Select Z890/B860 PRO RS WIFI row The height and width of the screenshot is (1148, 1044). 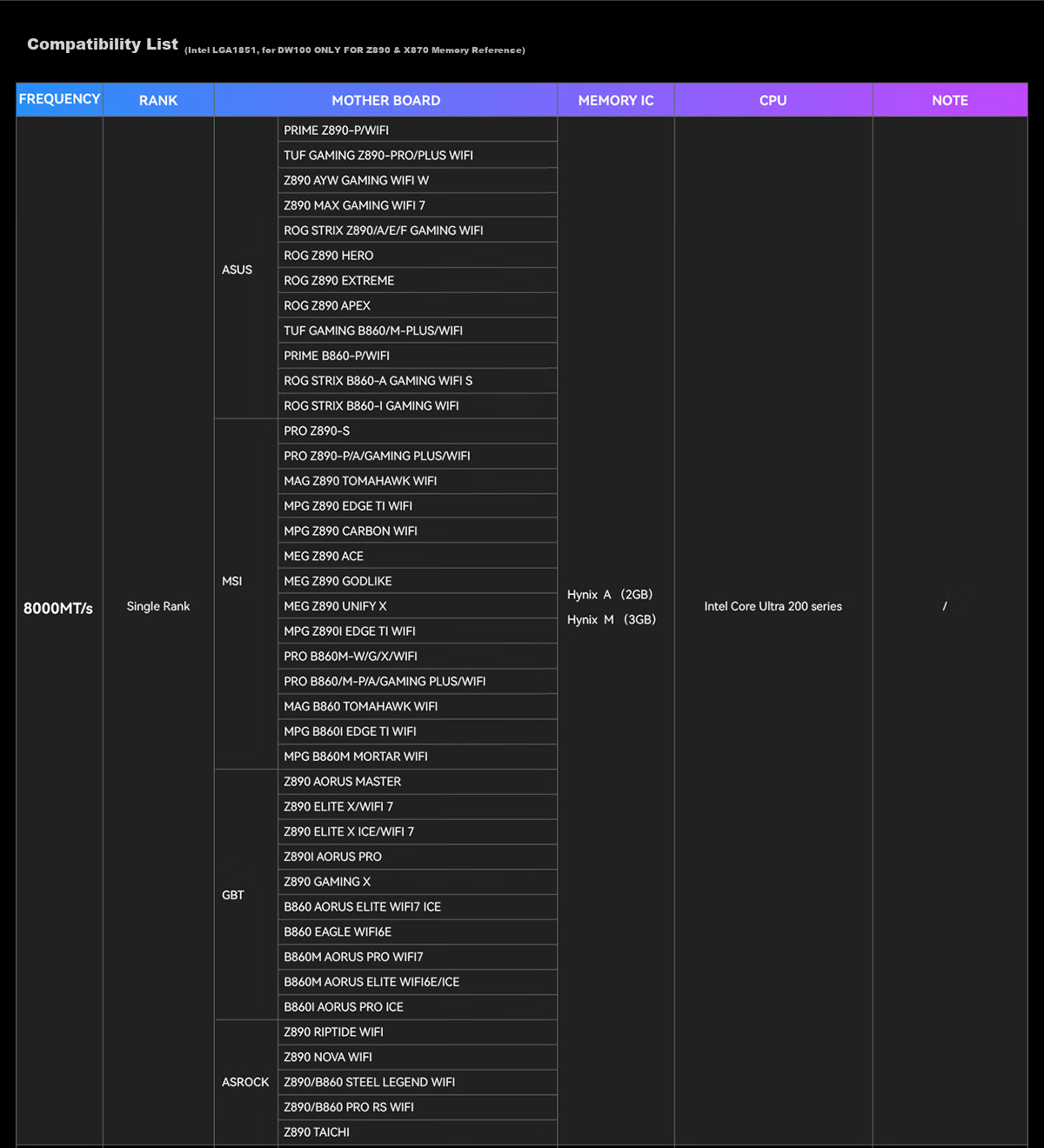coord(418,1107)
